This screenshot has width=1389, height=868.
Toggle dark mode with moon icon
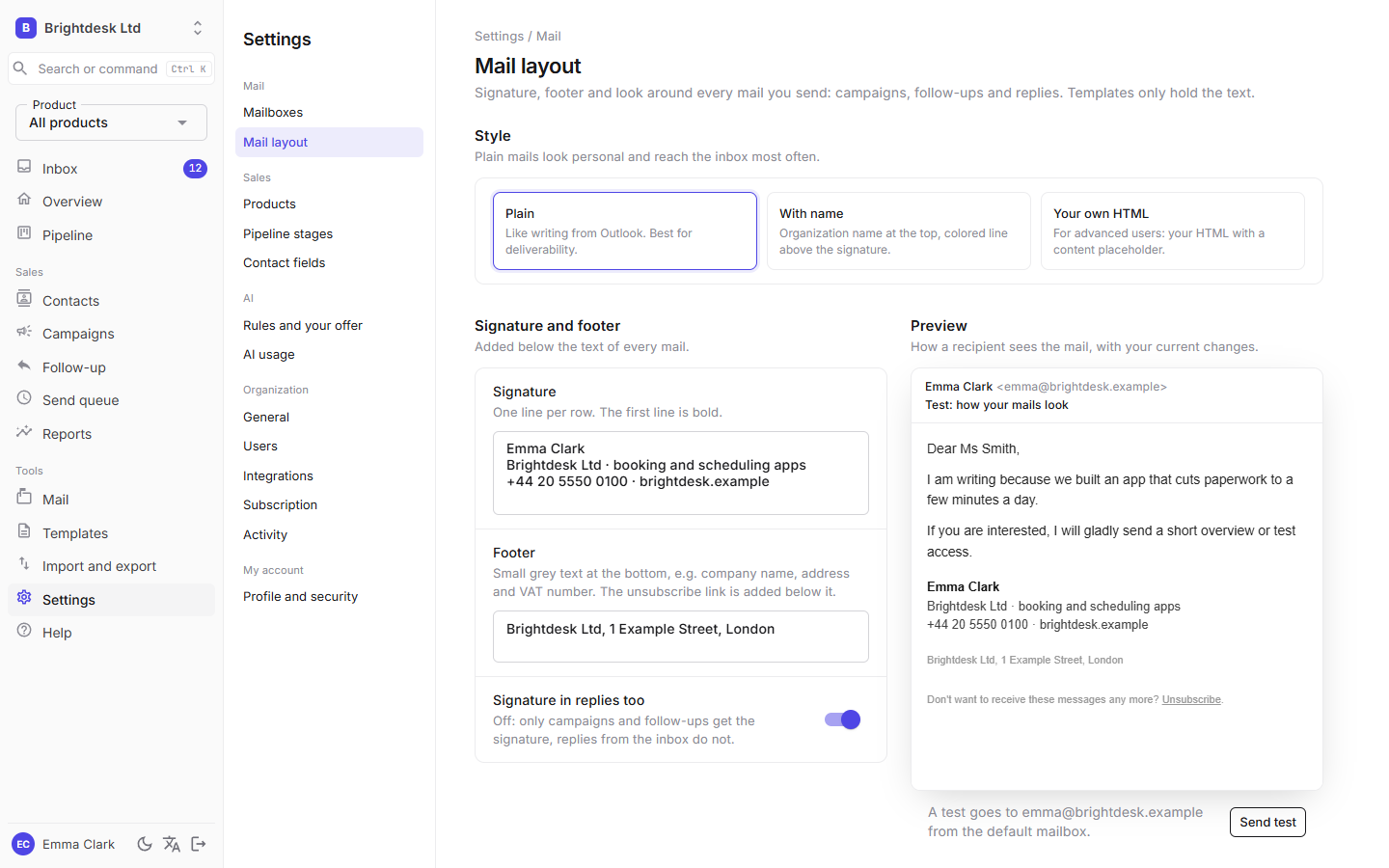[145, 844]
